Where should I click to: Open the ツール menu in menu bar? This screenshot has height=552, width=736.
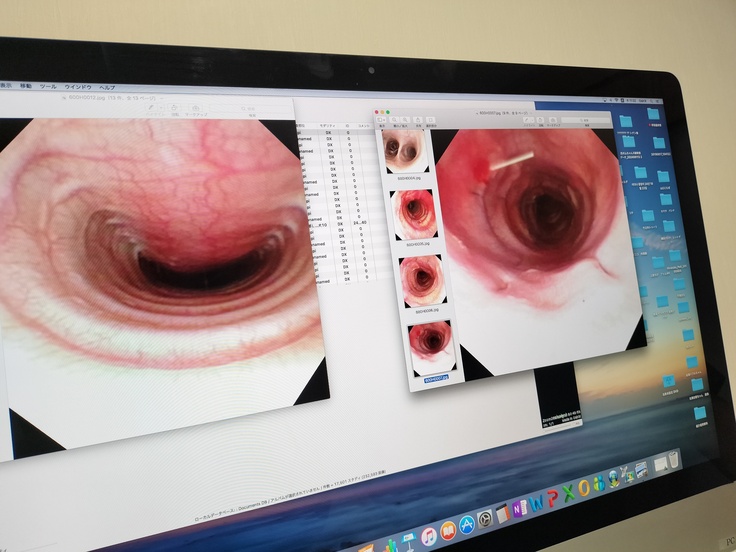[46, 87]
